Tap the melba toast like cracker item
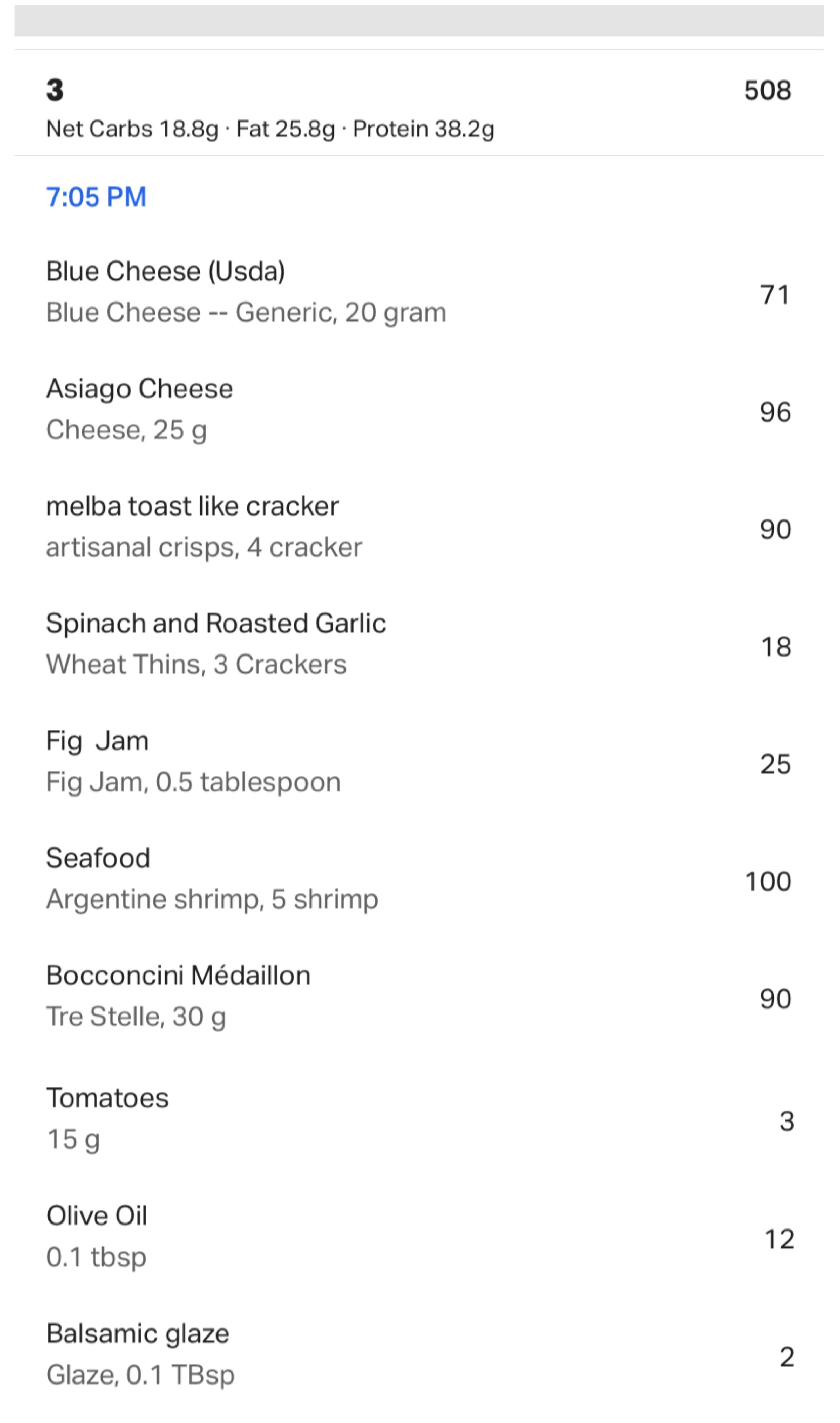 click(x=419, y=527)
